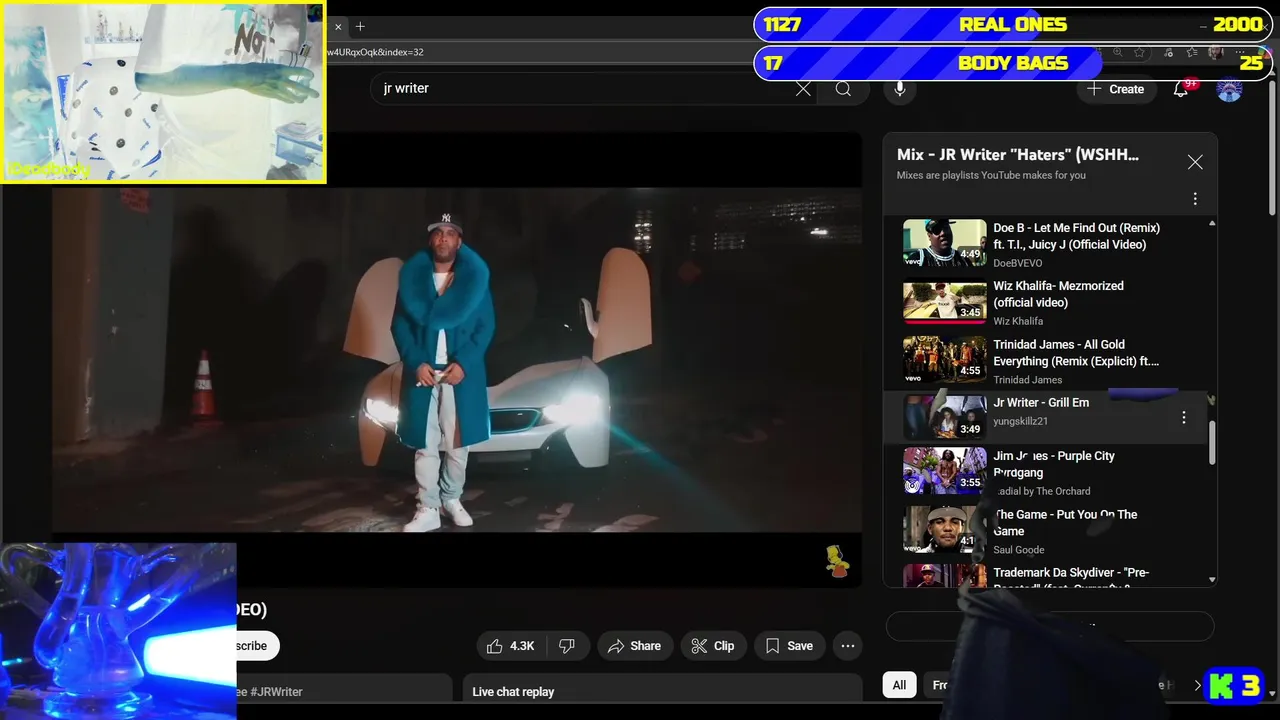The image size is (1280, 720).
Task: Open The Game Put You On The Game
Action: [1045, 530]
